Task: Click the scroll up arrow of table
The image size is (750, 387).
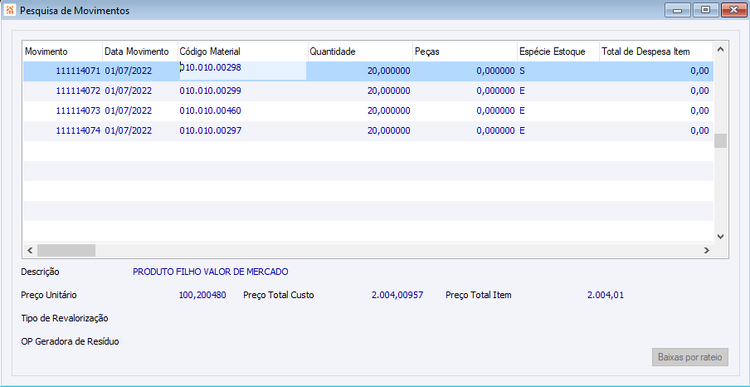Action: click(721, 50)
